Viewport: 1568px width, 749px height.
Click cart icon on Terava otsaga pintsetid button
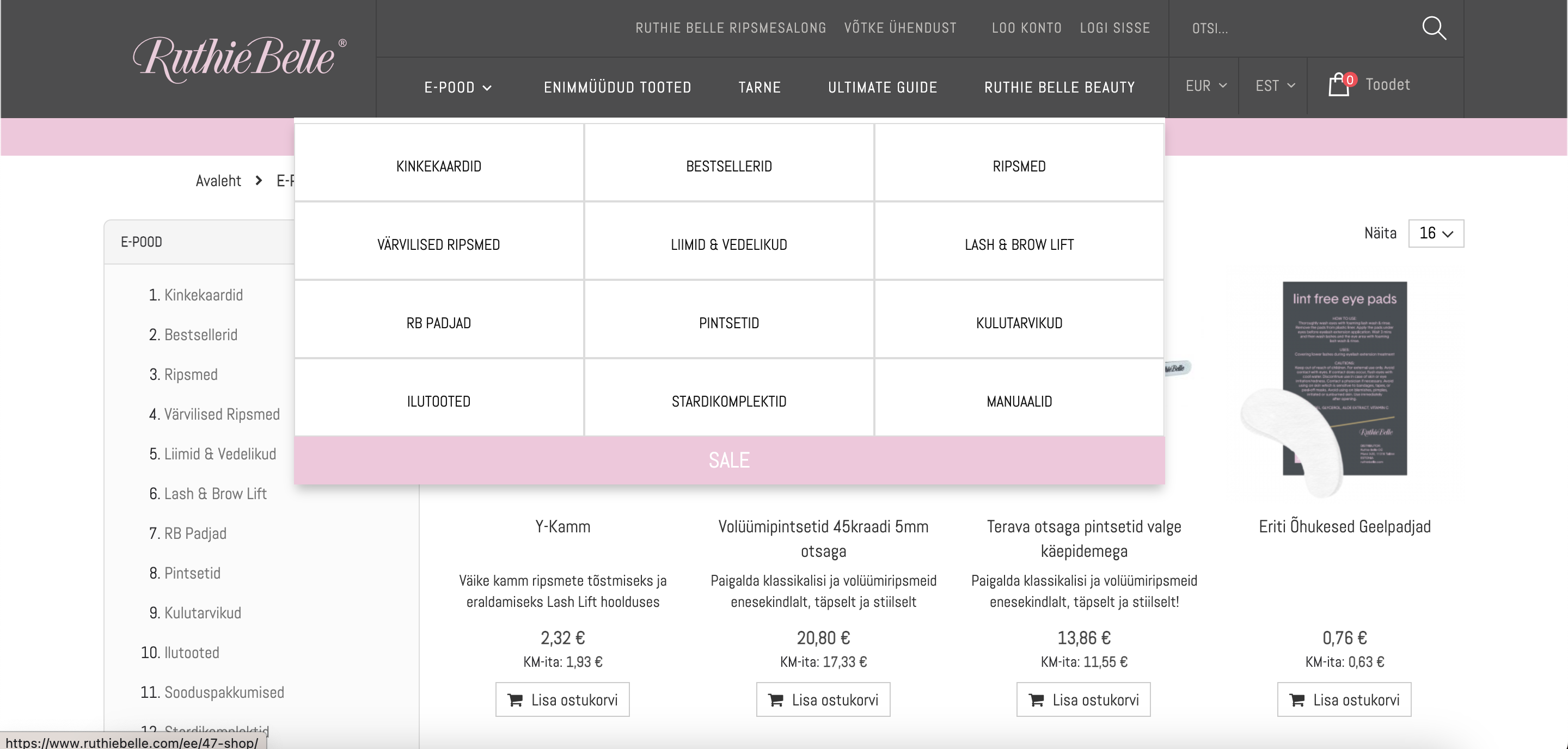tap(1037, 699)
